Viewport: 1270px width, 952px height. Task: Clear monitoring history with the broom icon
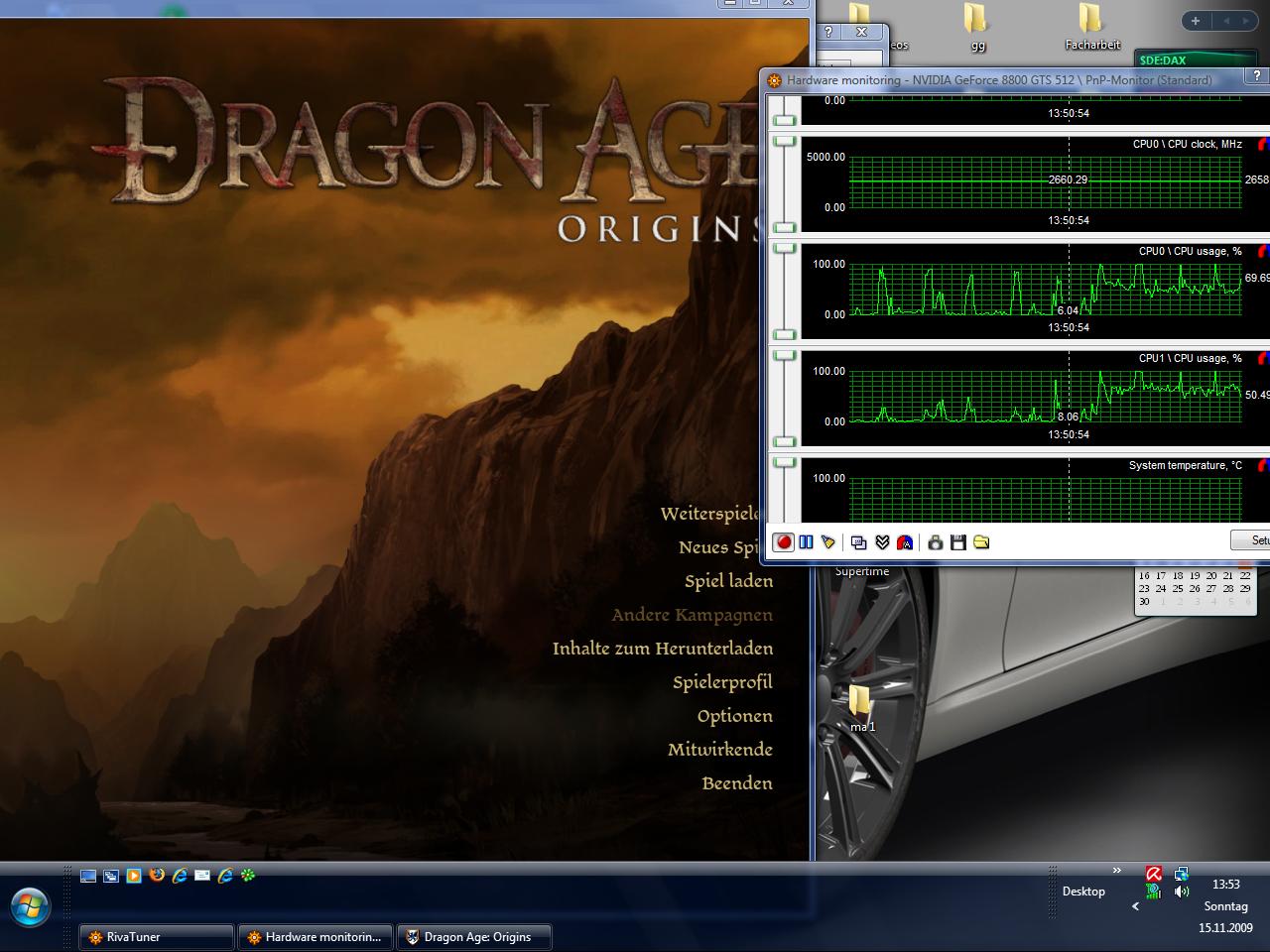click(827, 542)
